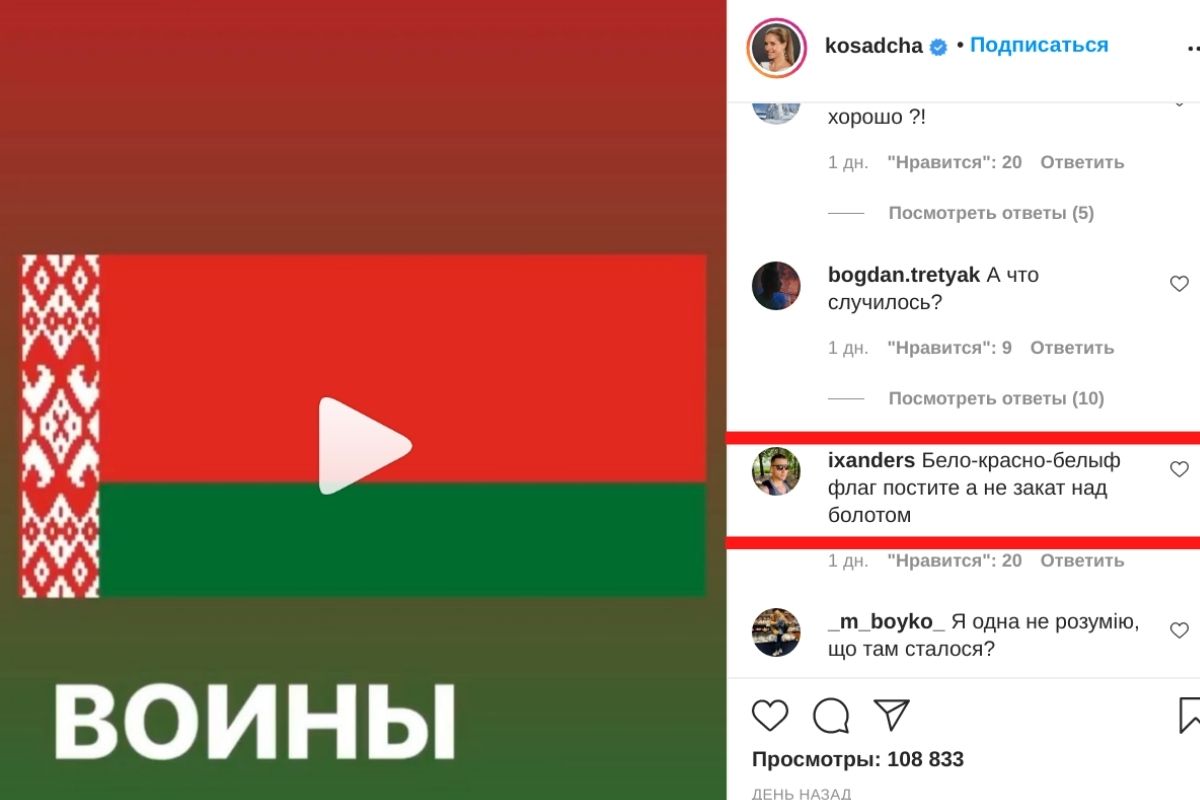Screen dimensions: 1200x800
Task: Reply to bogdan.tretyak's comment with Ответить
Action: [1072, 348]
